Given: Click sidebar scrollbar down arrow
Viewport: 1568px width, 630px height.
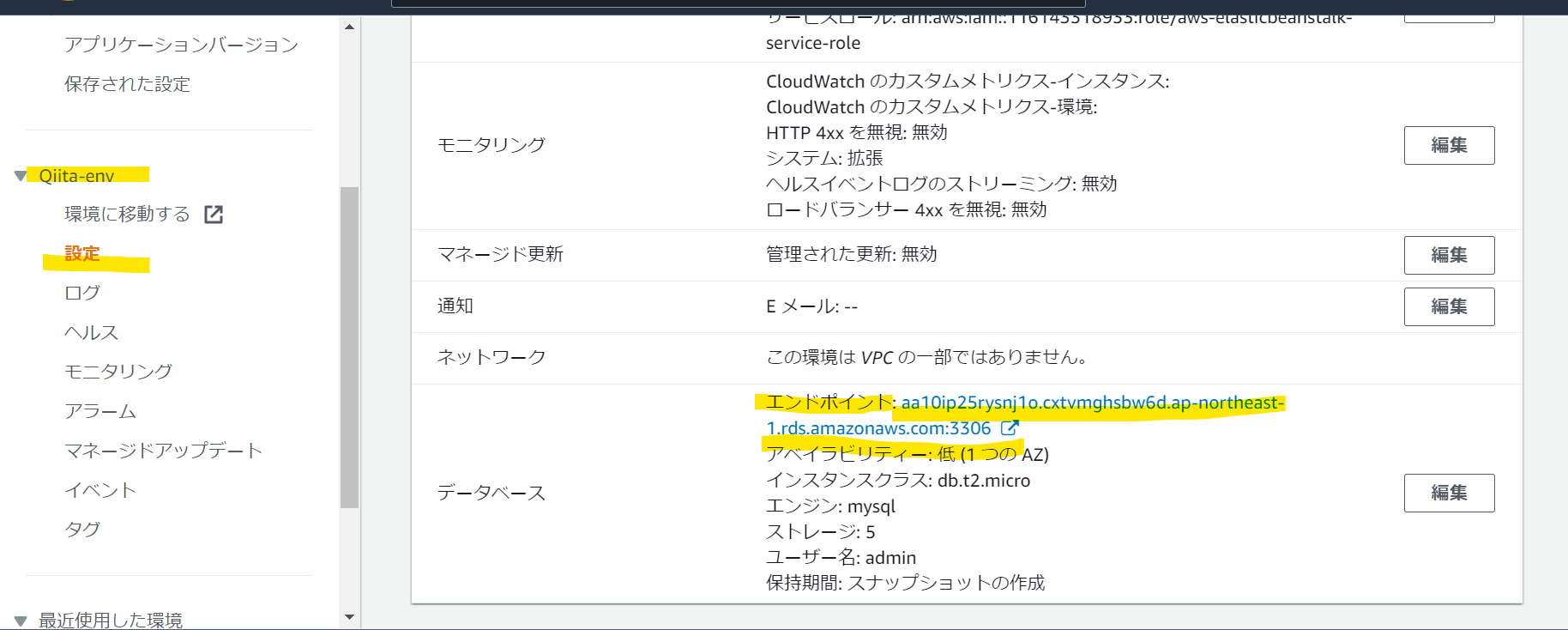Looking at the screenshot, I should click(349, 617).
